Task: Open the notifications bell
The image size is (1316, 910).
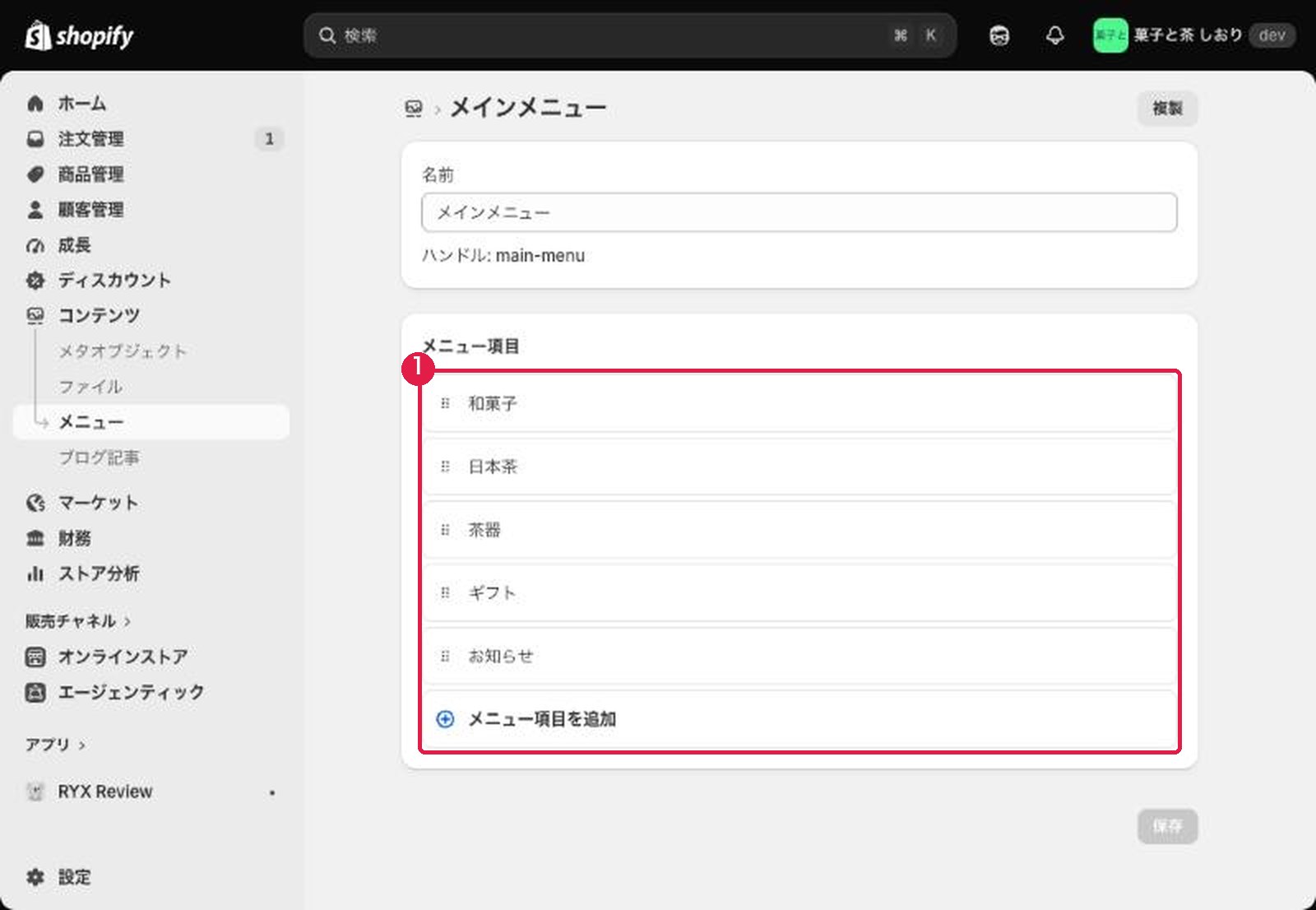Action: click(1054, 35)
